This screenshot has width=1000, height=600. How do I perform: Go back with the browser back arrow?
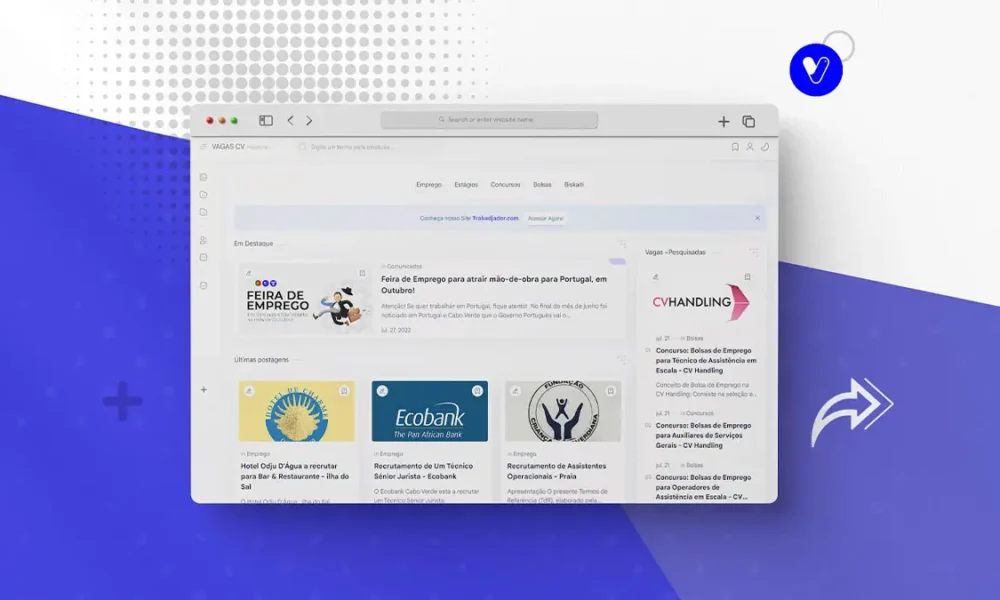[290, 121]
